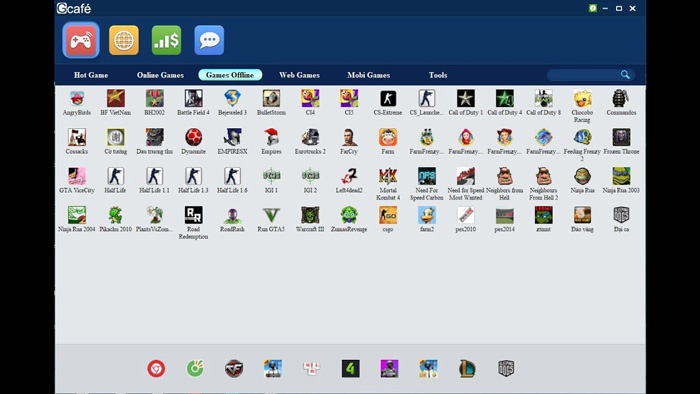This screenshot has height=394, width=700.
Task: Open Cốc Cốc browser in bottom dock
Action: pyautogui.click(x=195, y=369)
